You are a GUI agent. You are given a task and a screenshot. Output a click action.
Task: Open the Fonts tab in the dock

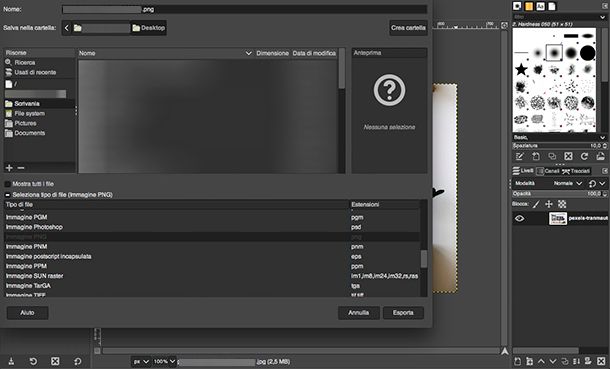[540, 6]
